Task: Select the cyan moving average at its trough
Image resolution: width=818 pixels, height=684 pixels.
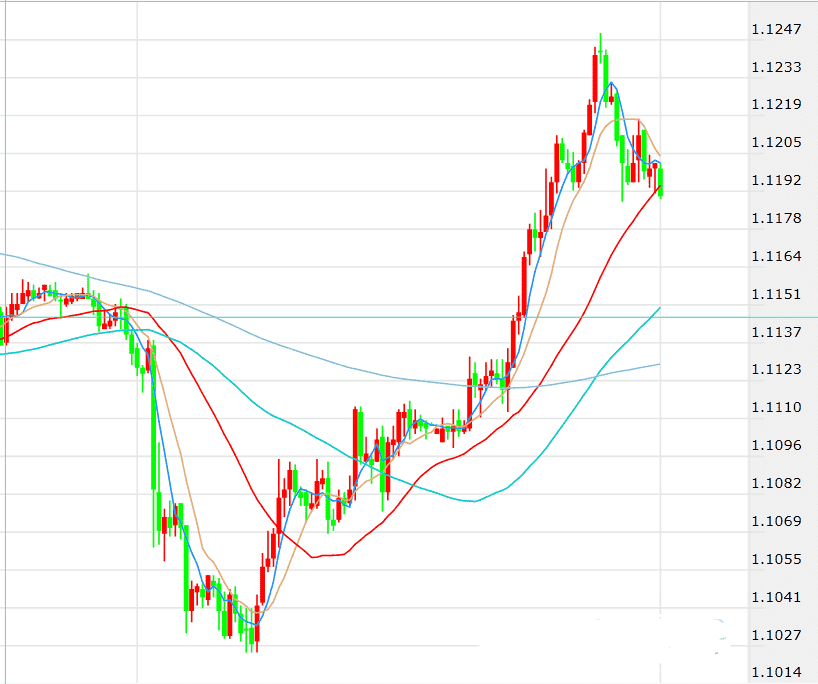Action: point(472,501)
